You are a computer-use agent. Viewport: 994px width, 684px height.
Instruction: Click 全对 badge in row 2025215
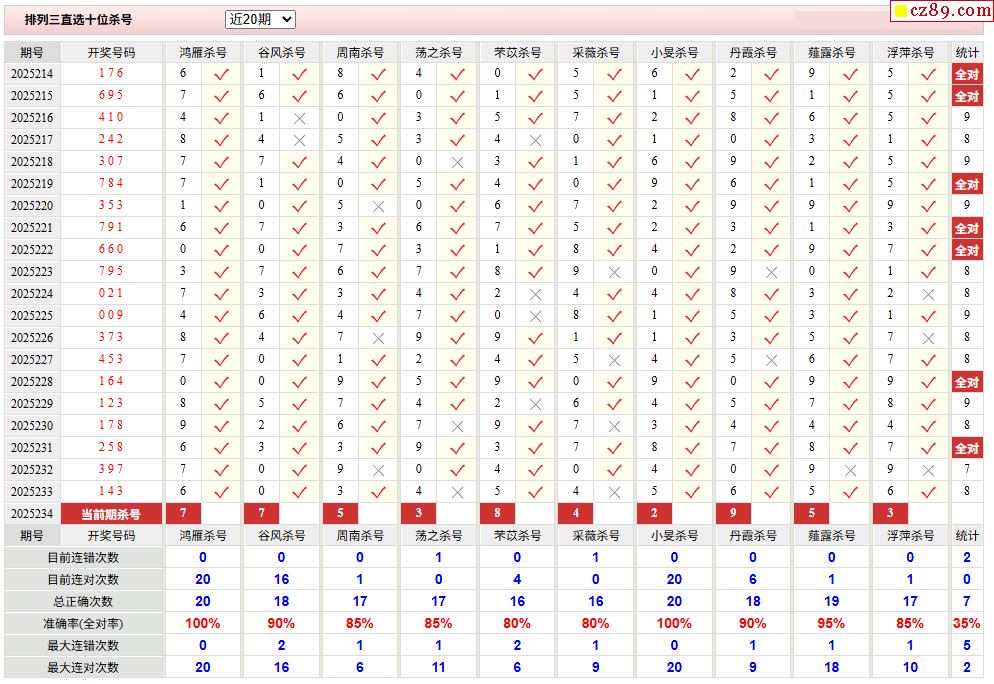coord(967,96)
